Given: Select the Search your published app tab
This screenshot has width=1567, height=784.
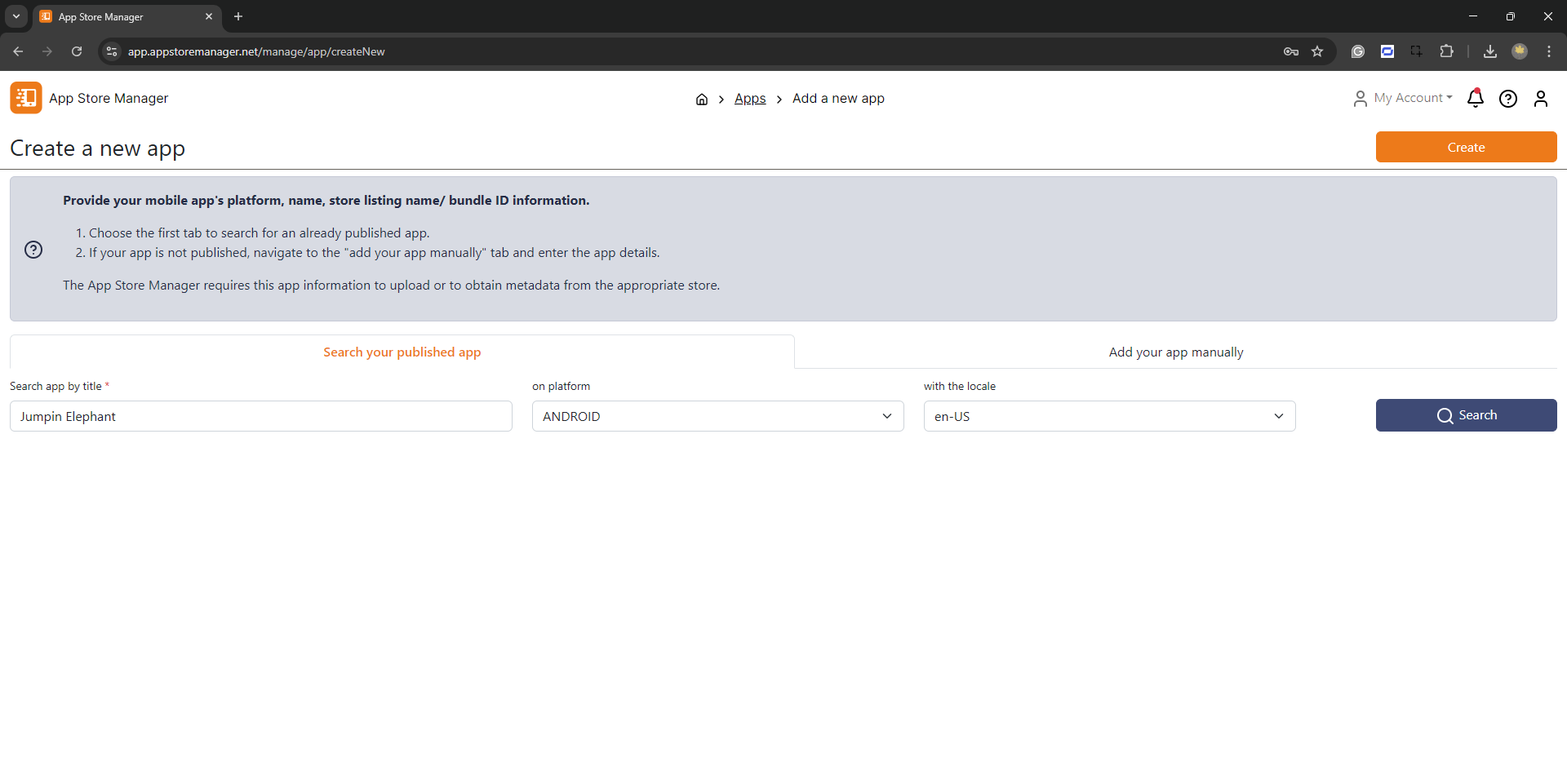Looking at the screenshot, I should (x=402, y=352).
